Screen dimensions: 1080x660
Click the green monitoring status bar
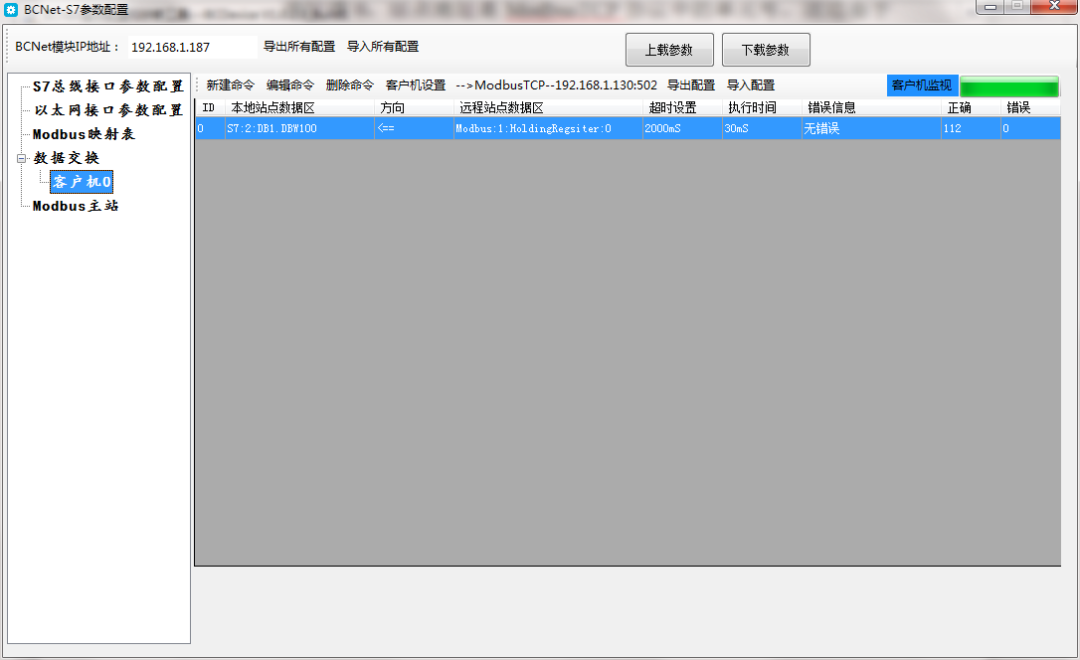1008,87
